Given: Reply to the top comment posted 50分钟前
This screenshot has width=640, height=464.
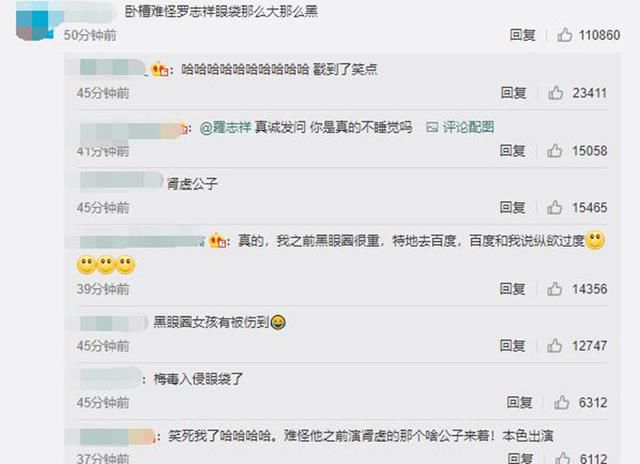Looking at the screenshot, I should point(522,35).
